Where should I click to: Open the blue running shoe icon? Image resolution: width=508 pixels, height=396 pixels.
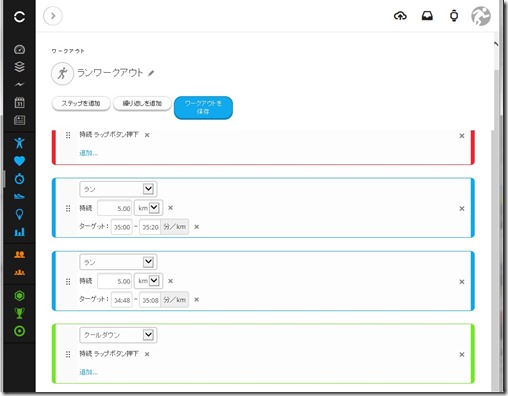coord(19,196)
